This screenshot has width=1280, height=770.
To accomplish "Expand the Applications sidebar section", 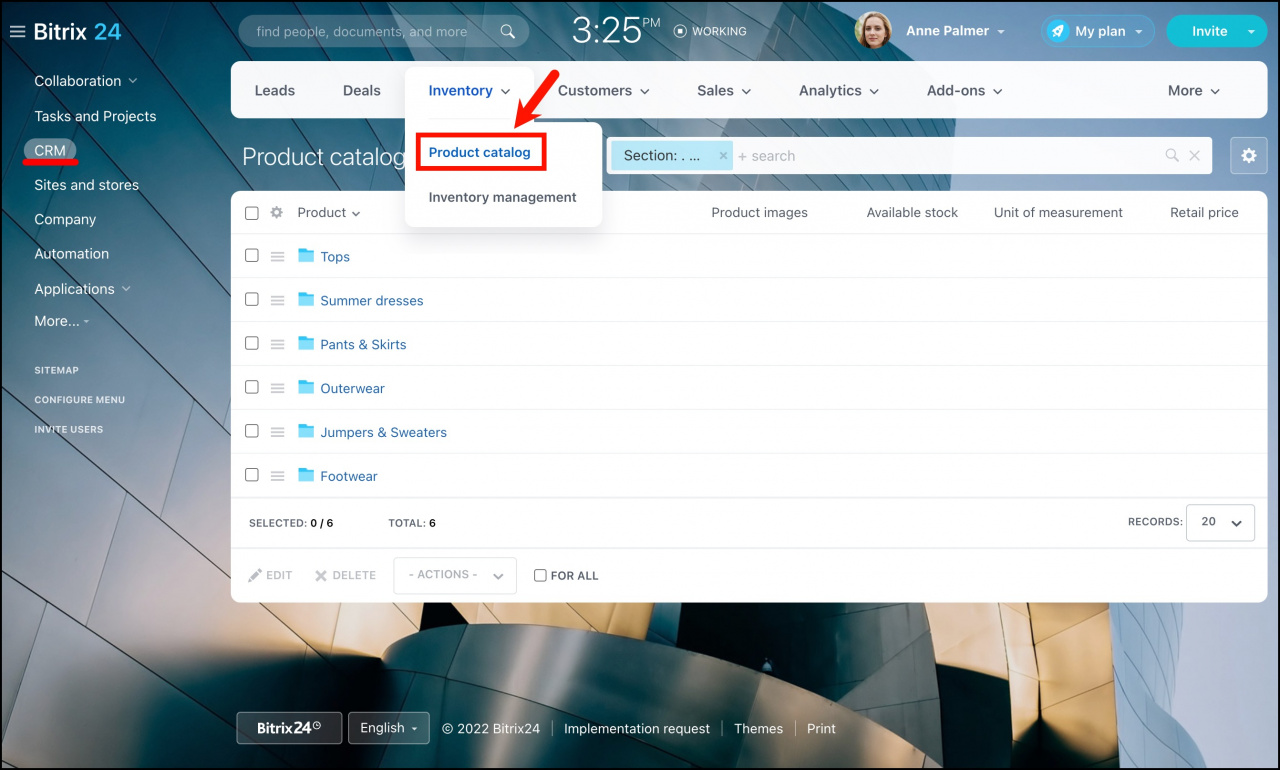I will coord(83,289).
